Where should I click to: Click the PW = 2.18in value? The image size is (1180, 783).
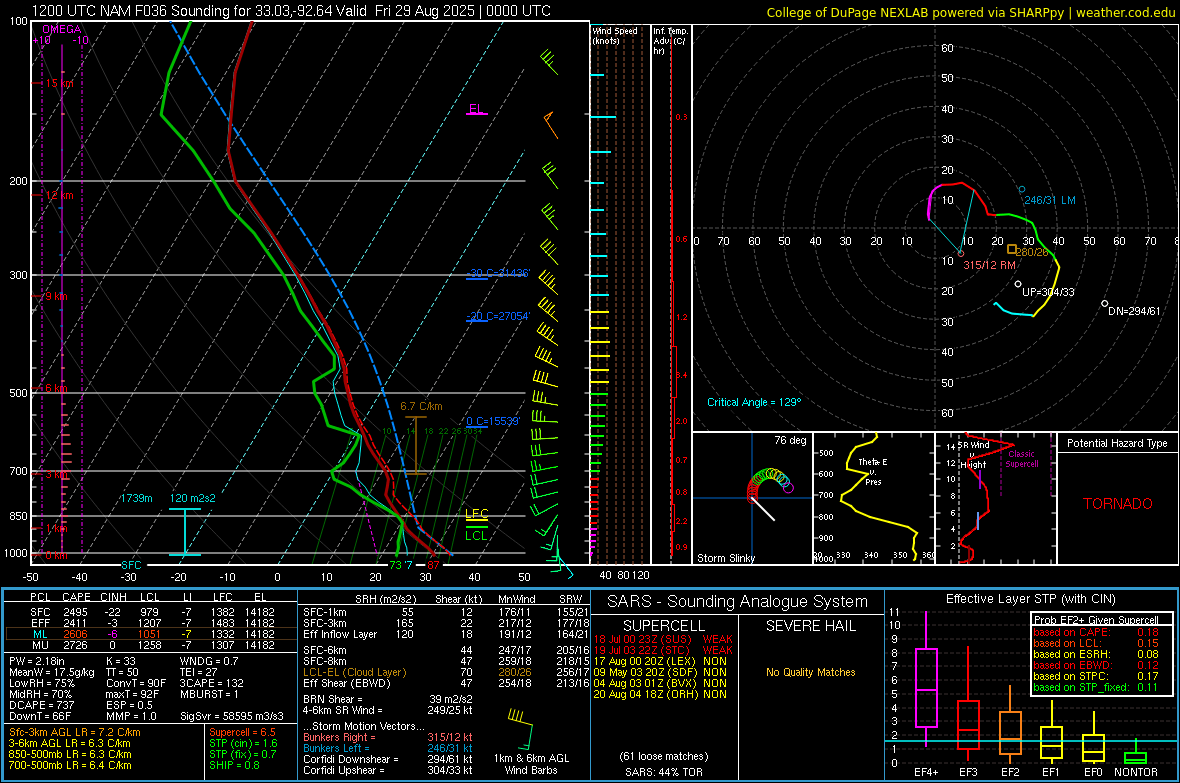click(38, 661)
